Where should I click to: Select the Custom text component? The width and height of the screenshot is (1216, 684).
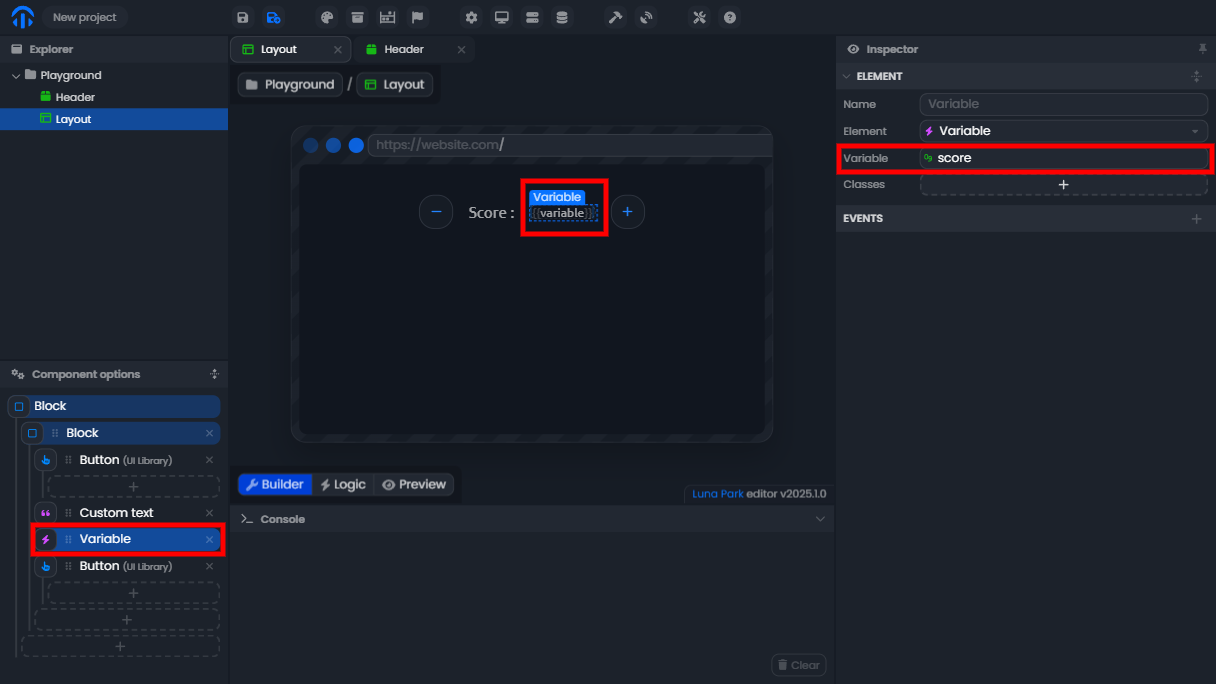[127, 513]
